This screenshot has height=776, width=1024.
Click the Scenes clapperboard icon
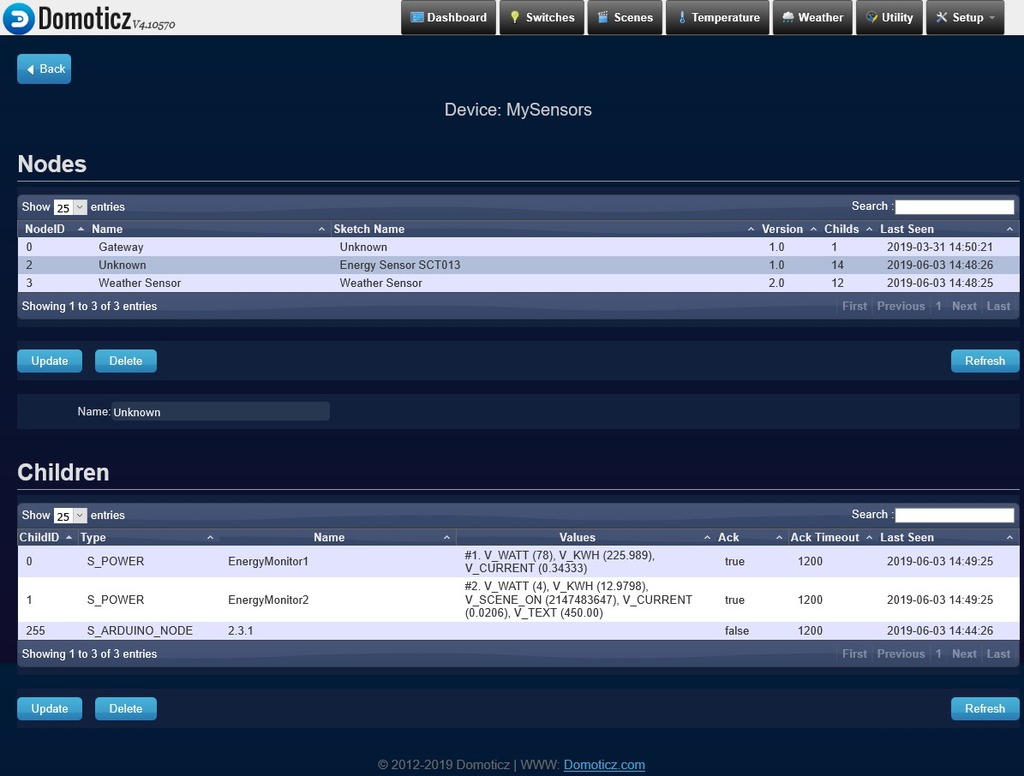click(x=603, y=18)
